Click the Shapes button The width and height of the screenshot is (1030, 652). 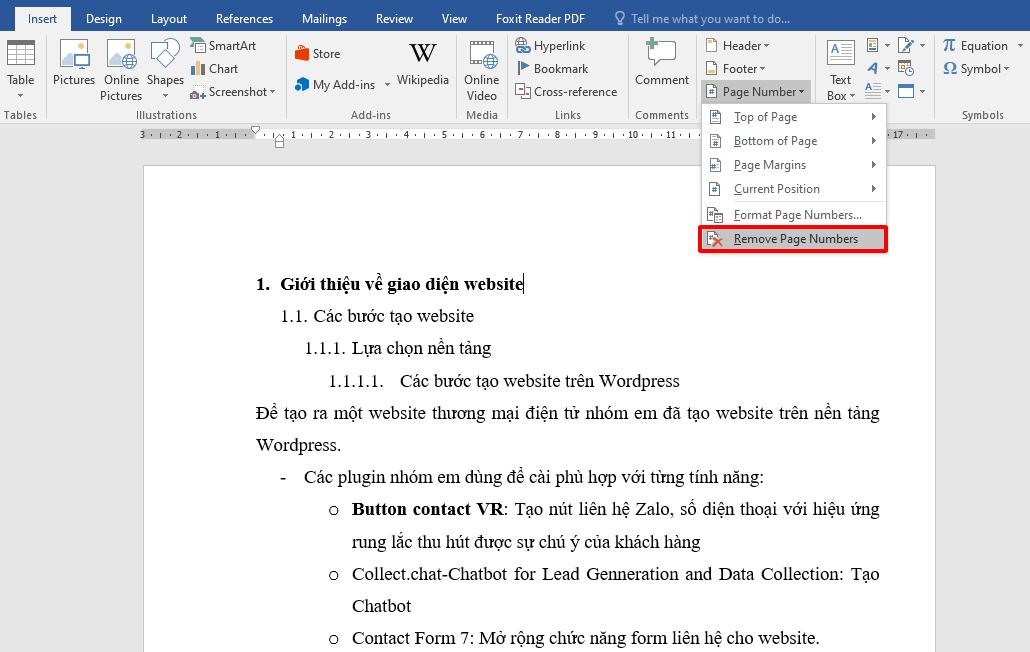(x=164, y=65)
